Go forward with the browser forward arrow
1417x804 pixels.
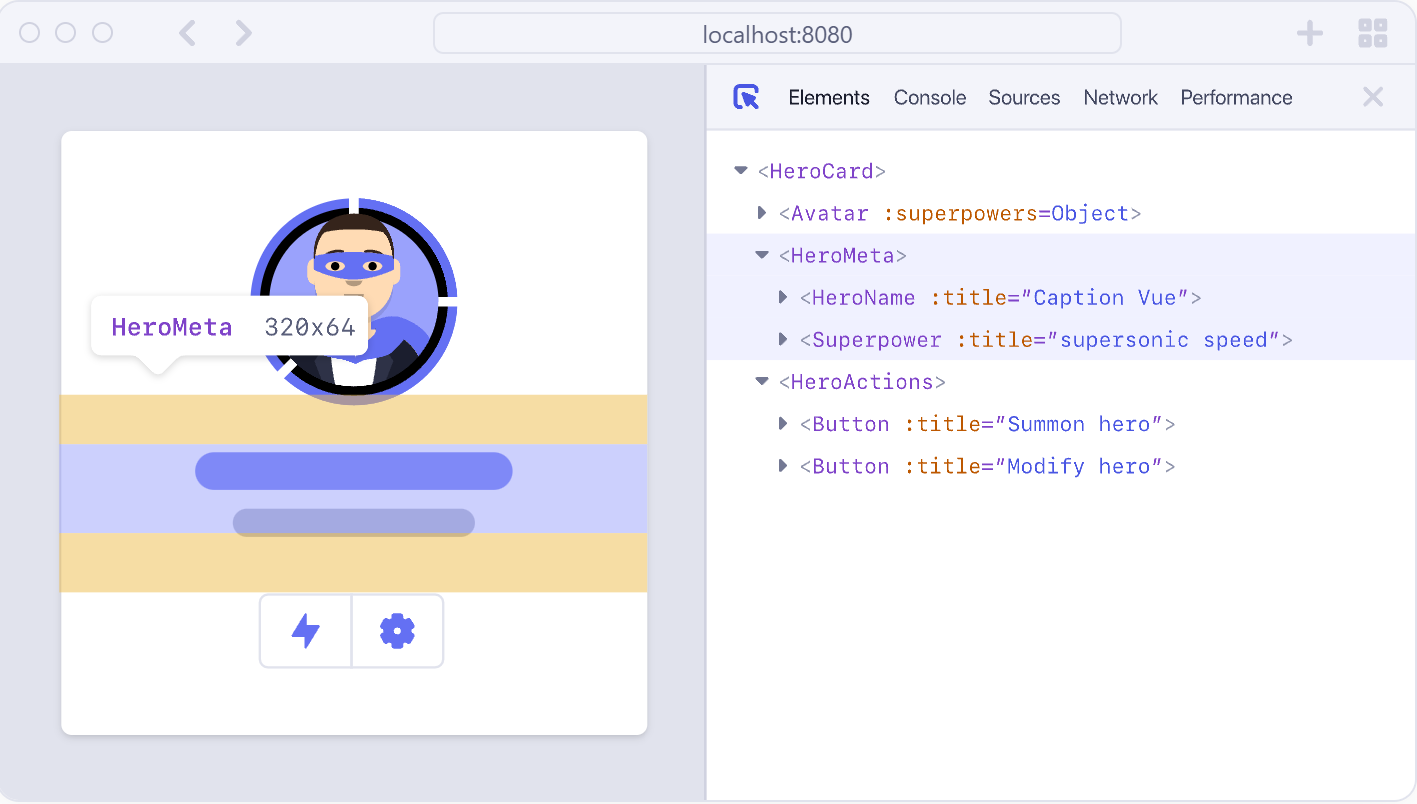[x=243, y=33]
